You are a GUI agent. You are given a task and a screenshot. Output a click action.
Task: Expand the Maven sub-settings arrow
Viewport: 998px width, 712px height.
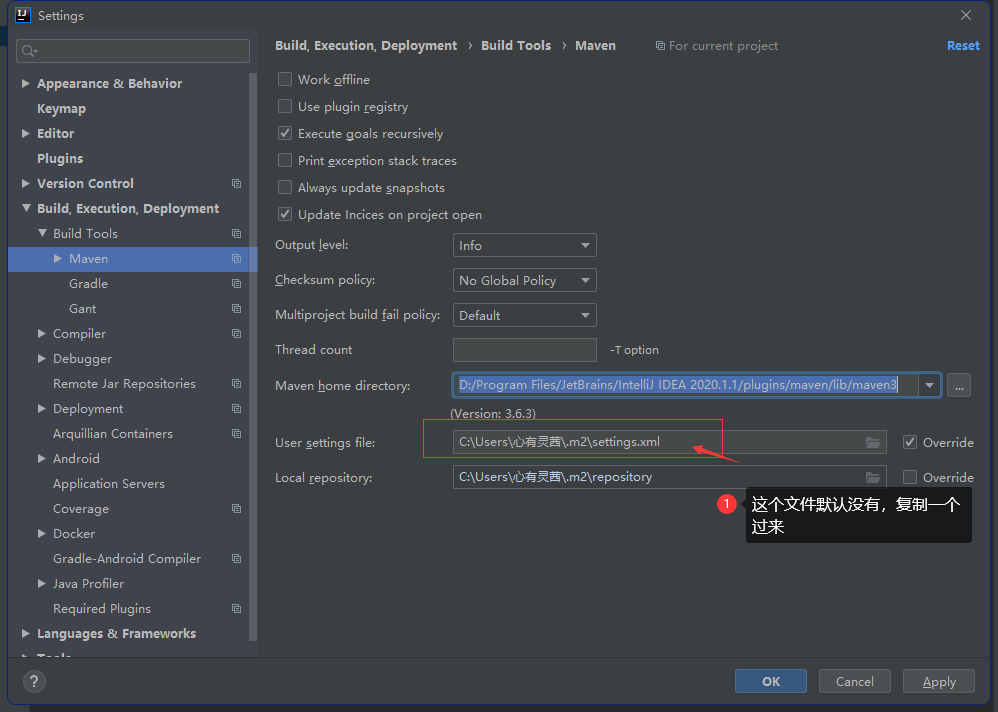[58, 258]
